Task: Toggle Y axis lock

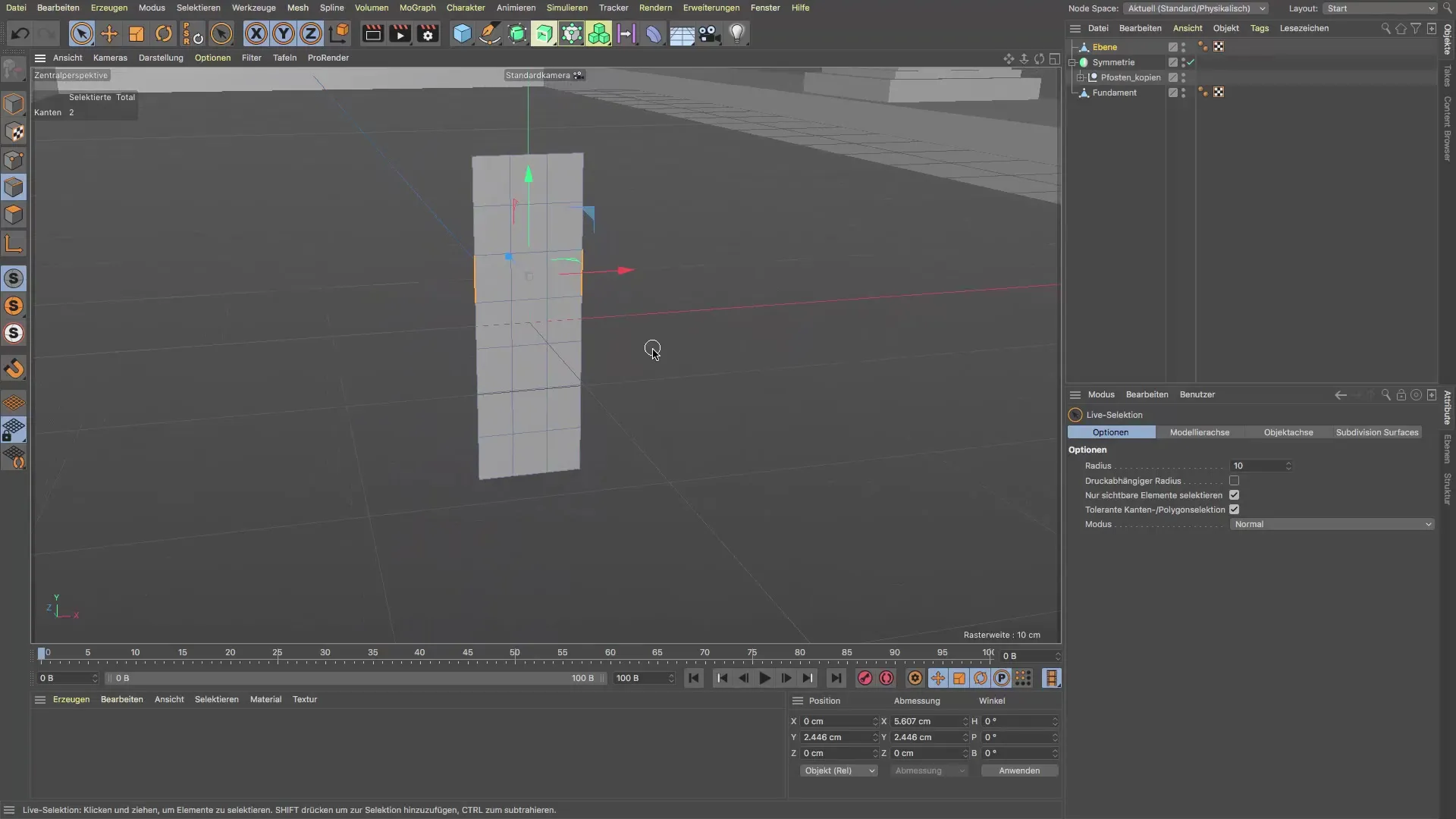Action: [284, 33]
